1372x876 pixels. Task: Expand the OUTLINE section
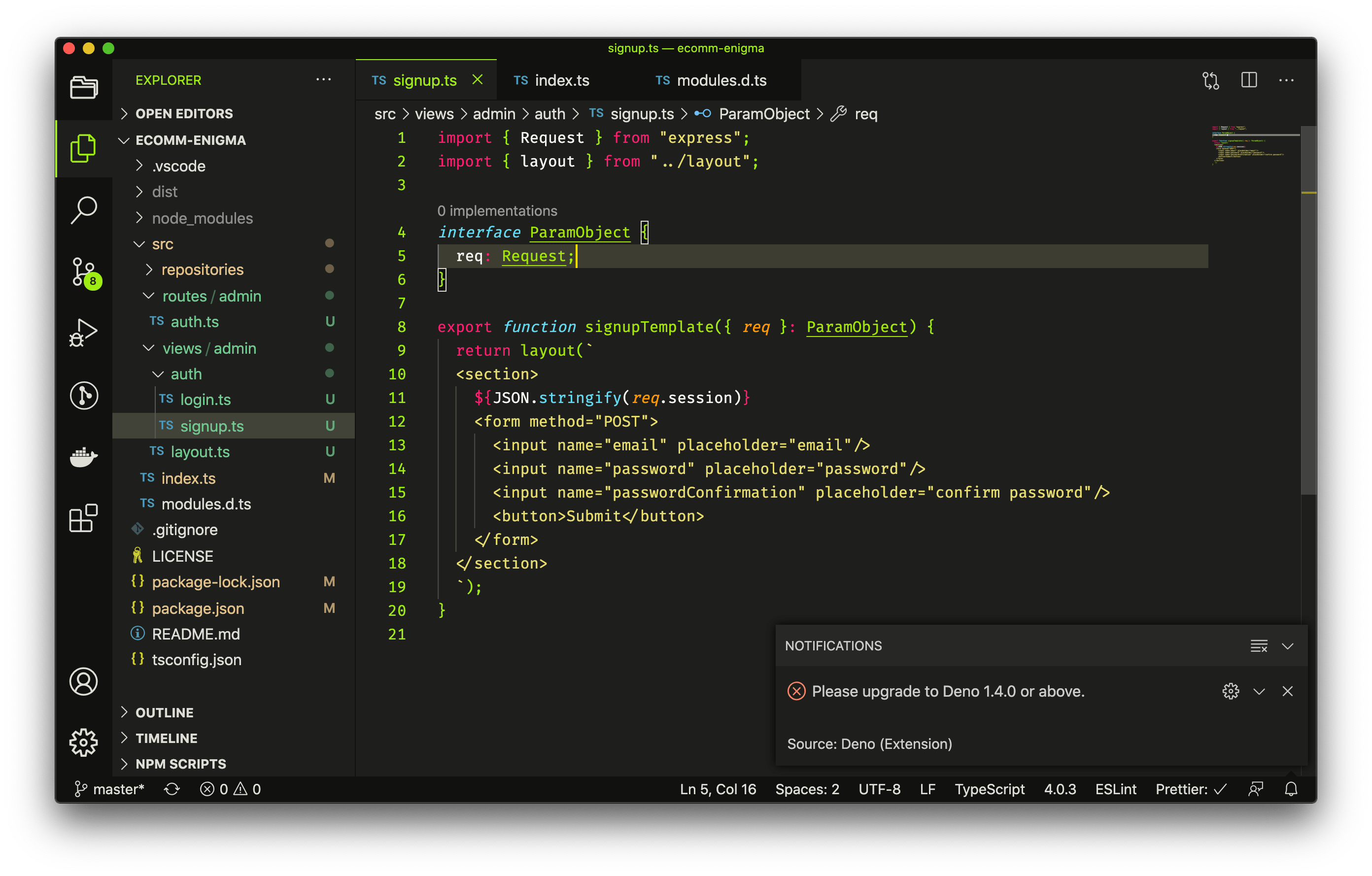(x=234, y=712)
